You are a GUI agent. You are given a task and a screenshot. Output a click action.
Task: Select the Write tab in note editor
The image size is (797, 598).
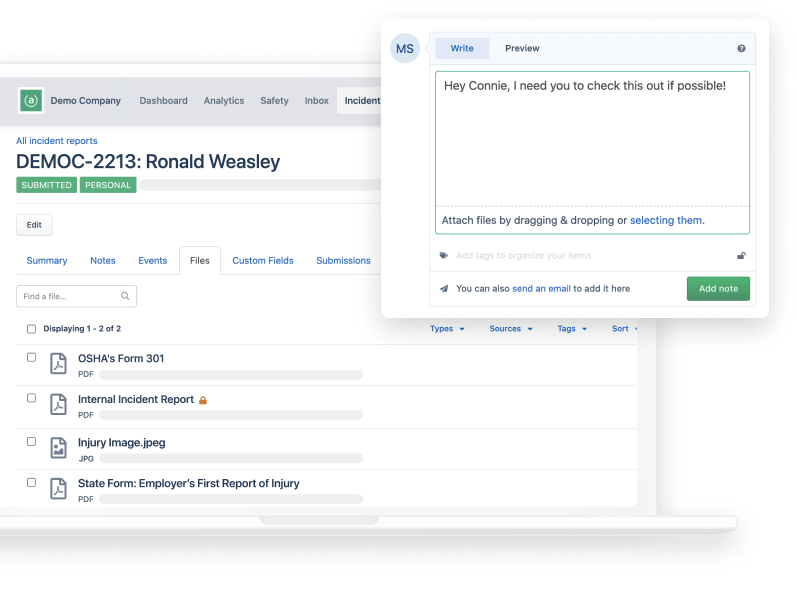[462, 48]
